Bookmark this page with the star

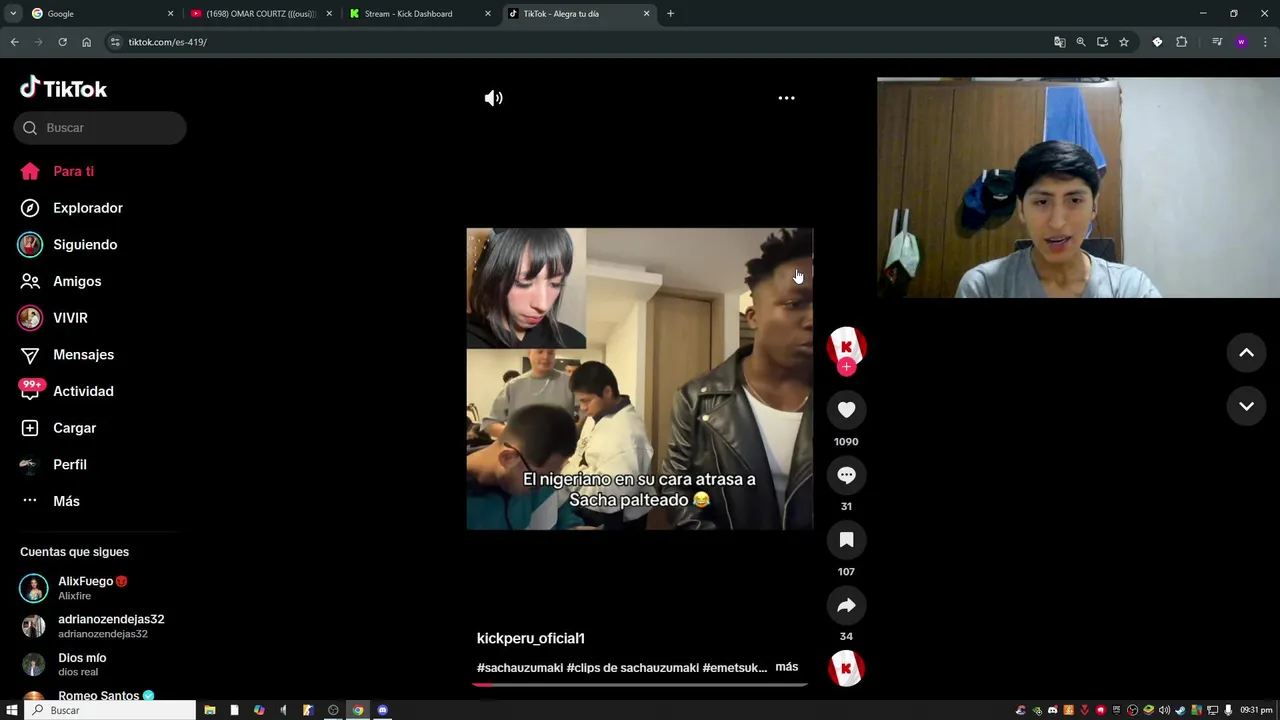(1124, 42)
